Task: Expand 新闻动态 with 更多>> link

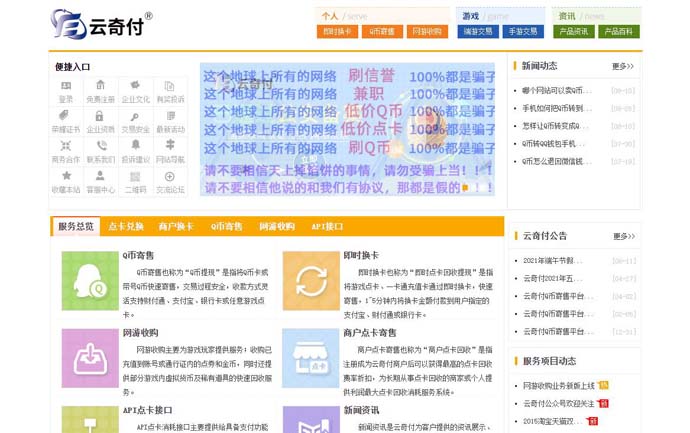Action: point(623,67)
